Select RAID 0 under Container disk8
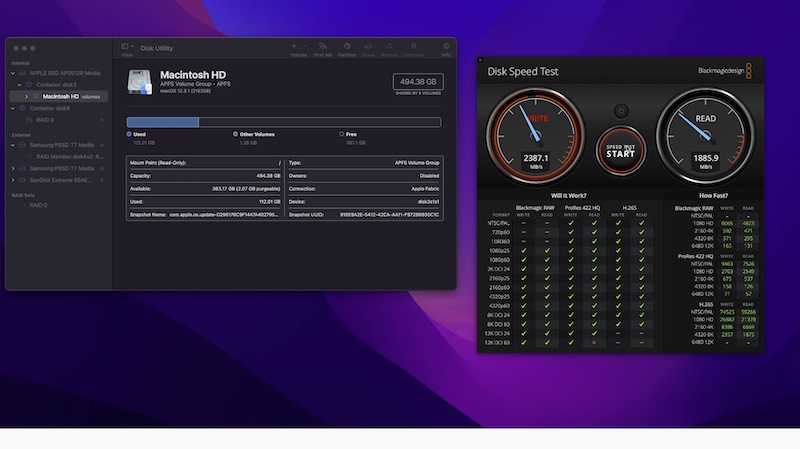800x449 pixels. tap(45, 120)
